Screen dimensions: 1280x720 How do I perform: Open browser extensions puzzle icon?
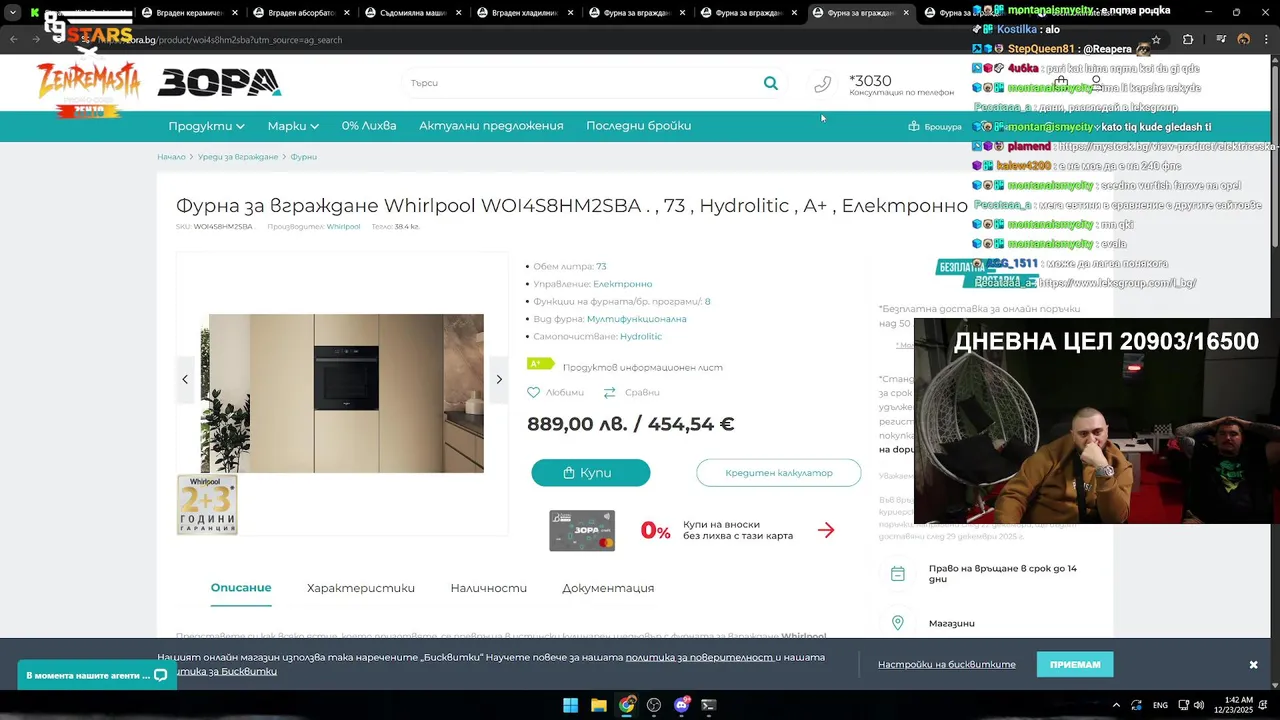[x=1188, y=40]
